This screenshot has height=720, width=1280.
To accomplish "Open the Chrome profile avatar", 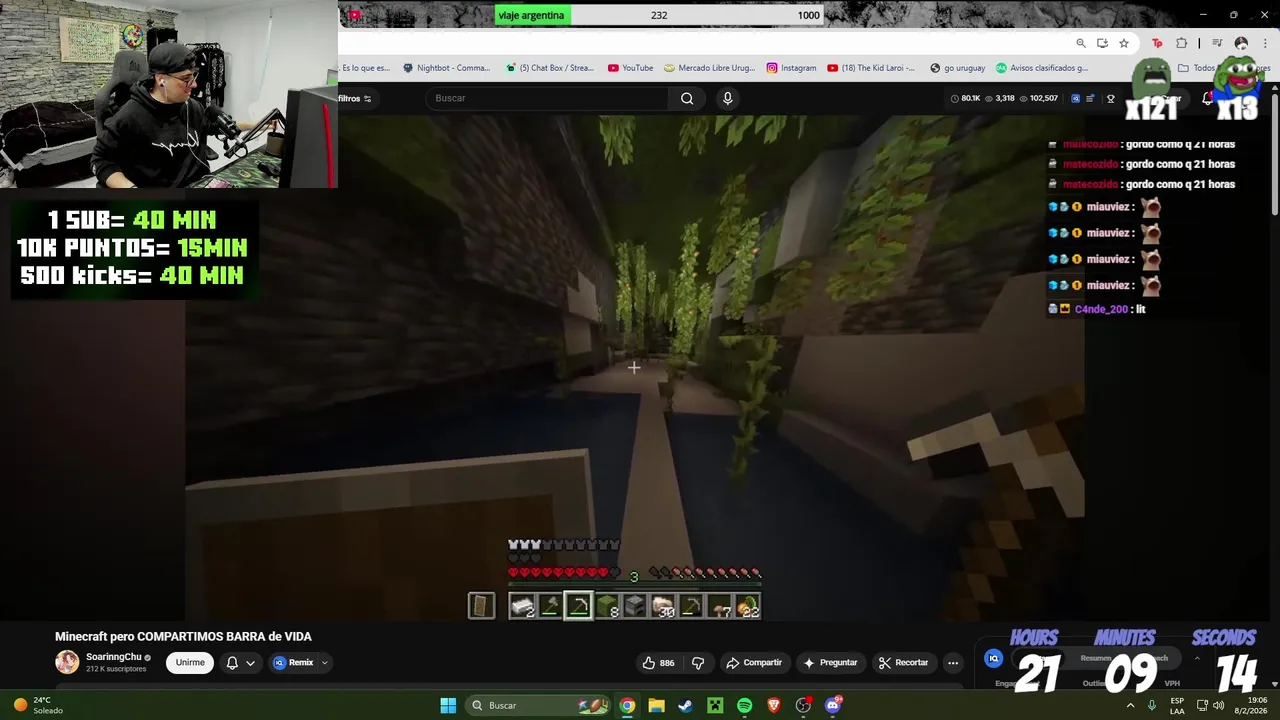I will click(1241, 43).
